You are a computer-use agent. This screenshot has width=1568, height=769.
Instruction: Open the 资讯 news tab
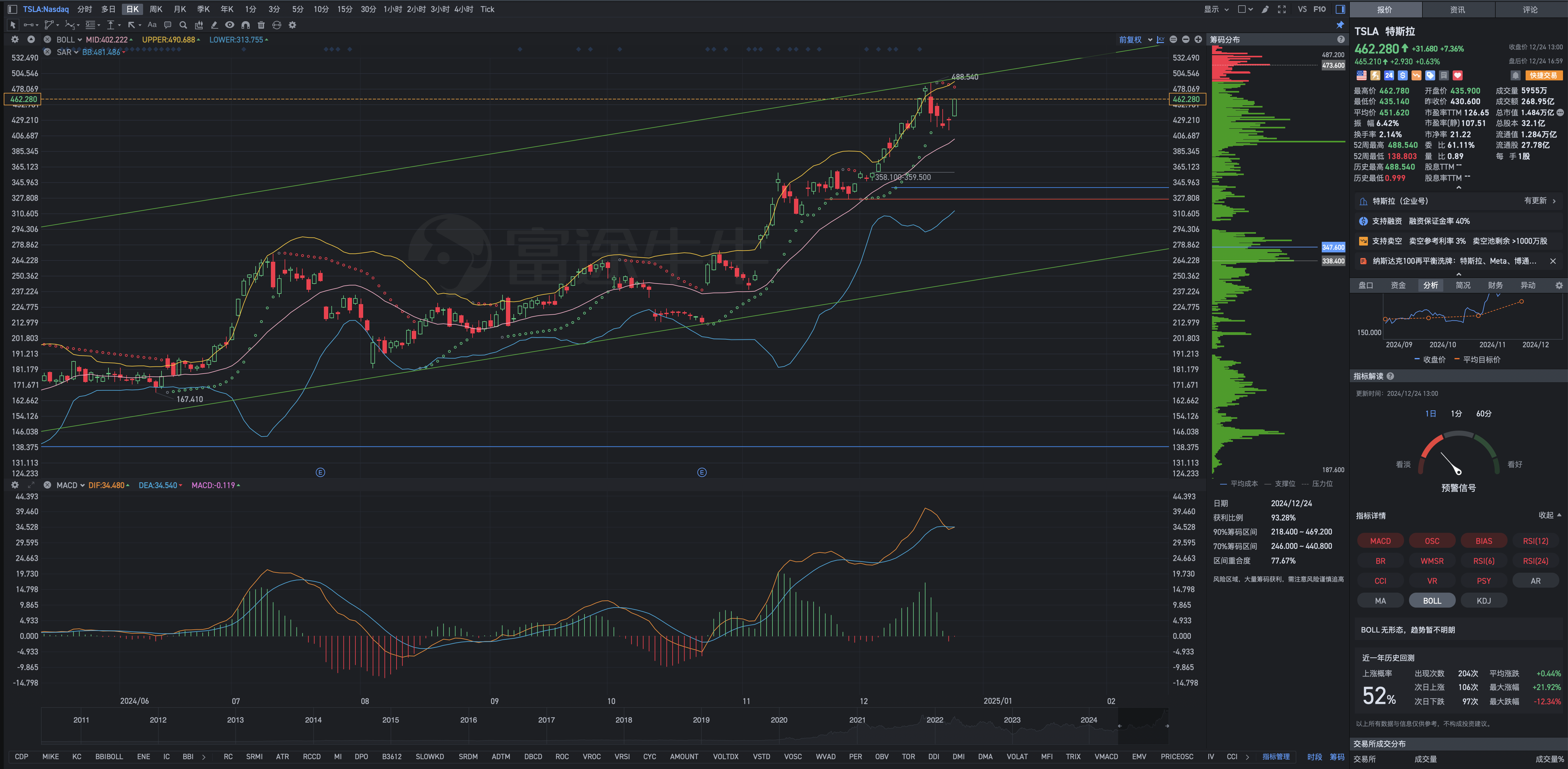(x=1457, y=10)
